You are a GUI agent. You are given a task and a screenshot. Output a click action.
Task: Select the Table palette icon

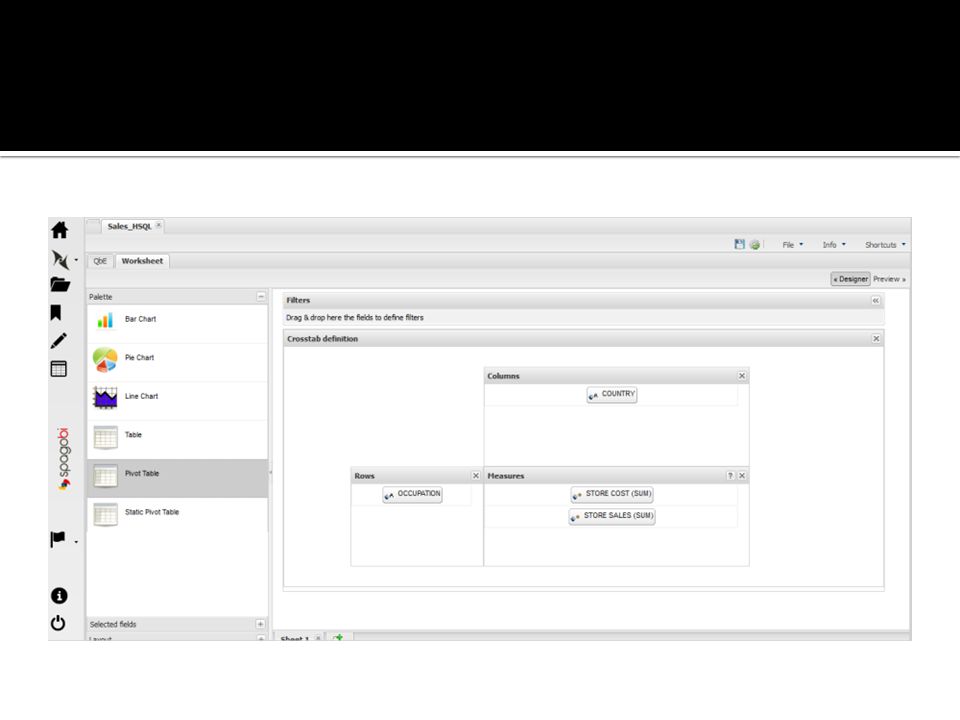coord(105,437)
